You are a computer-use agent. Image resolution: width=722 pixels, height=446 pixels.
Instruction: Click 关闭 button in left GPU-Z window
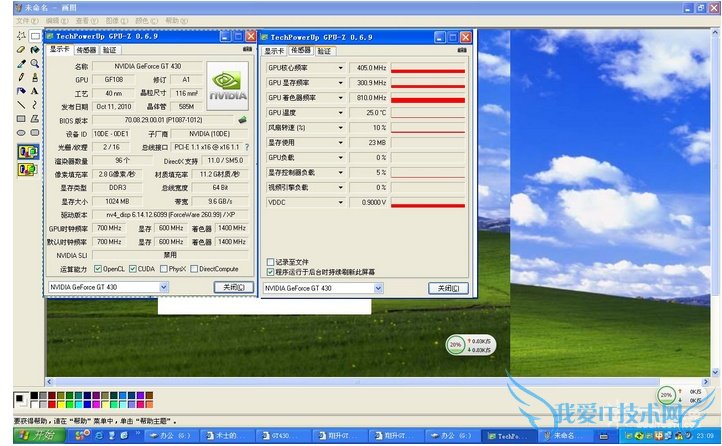pyautogui.click(x=233, y=287)
